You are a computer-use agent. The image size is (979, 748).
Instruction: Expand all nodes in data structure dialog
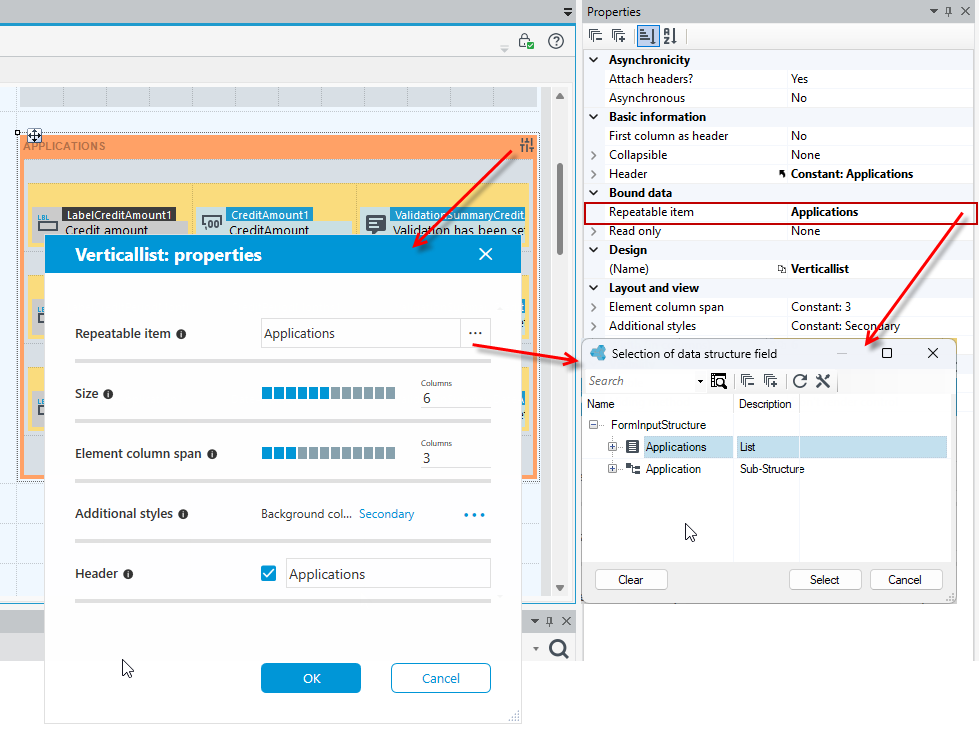coord(770,381)
